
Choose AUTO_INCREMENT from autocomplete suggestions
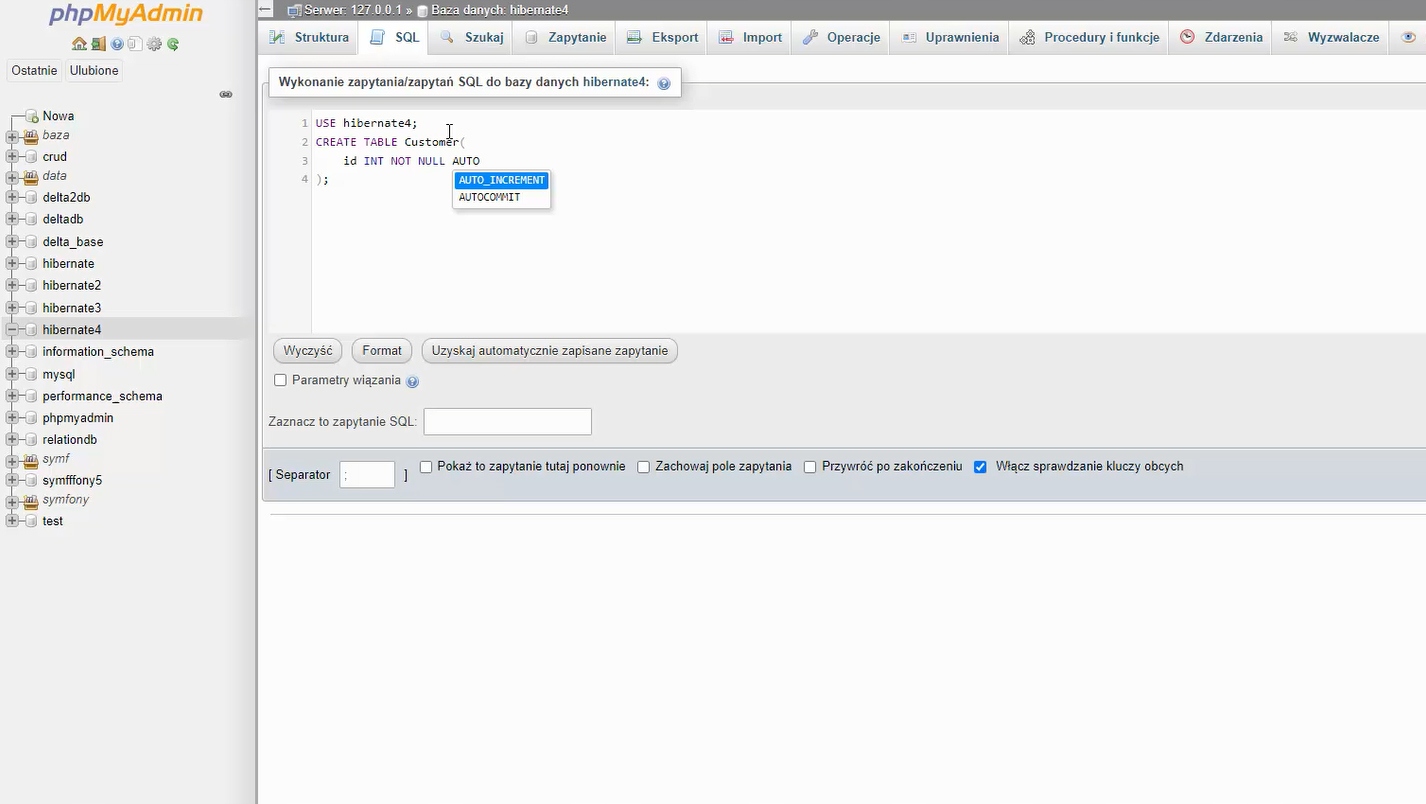click(501, 180)
